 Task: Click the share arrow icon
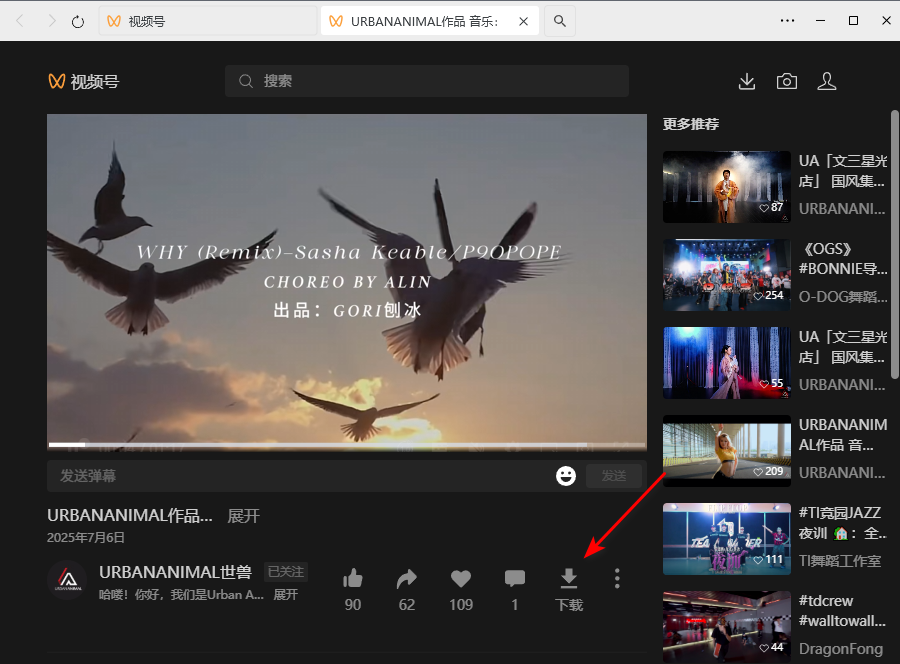tap(406, 579)
